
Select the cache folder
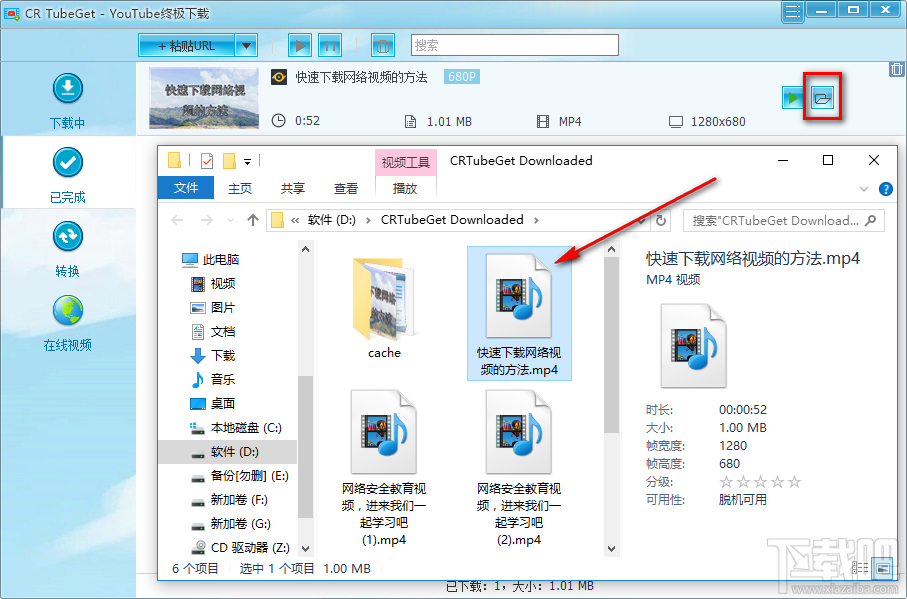(x=384, y=307)
